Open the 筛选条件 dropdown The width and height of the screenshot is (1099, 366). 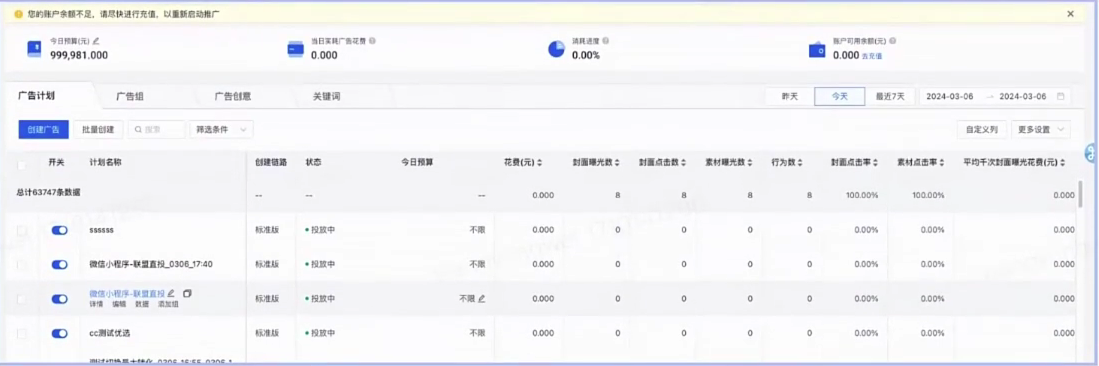pos(221,129)
